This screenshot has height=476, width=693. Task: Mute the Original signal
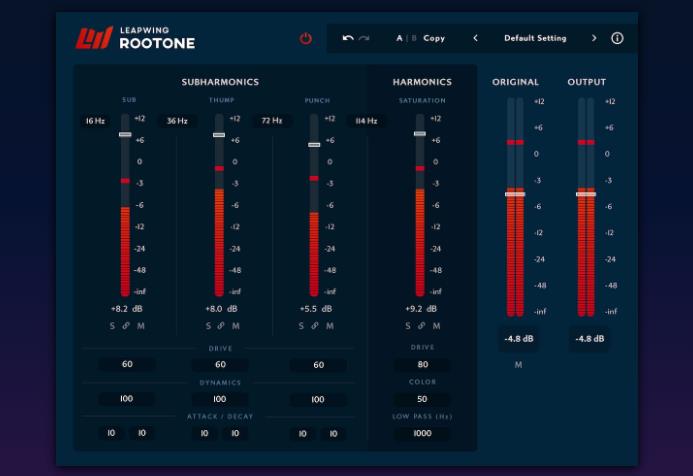click(x=518, y=365)
